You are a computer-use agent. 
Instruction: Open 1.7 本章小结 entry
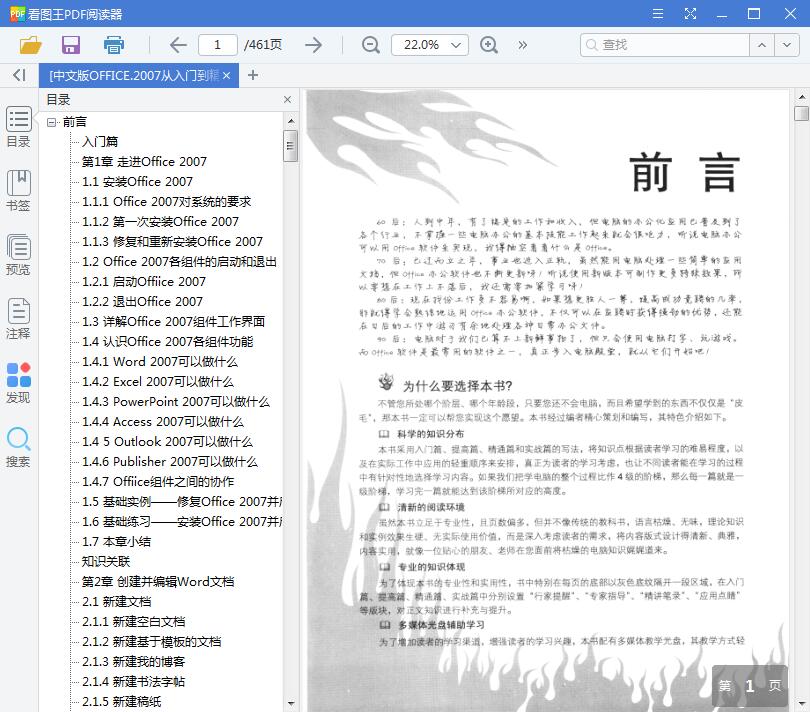(x=116, y=542)
